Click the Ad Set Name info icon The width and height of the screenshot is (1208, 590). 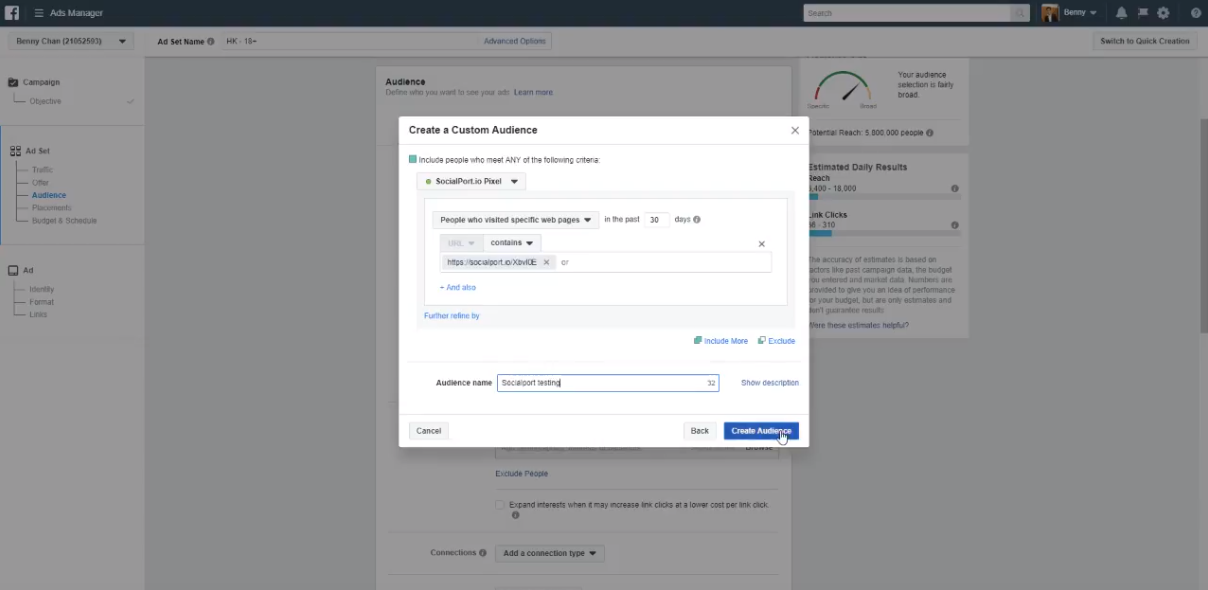pos(210,42)
